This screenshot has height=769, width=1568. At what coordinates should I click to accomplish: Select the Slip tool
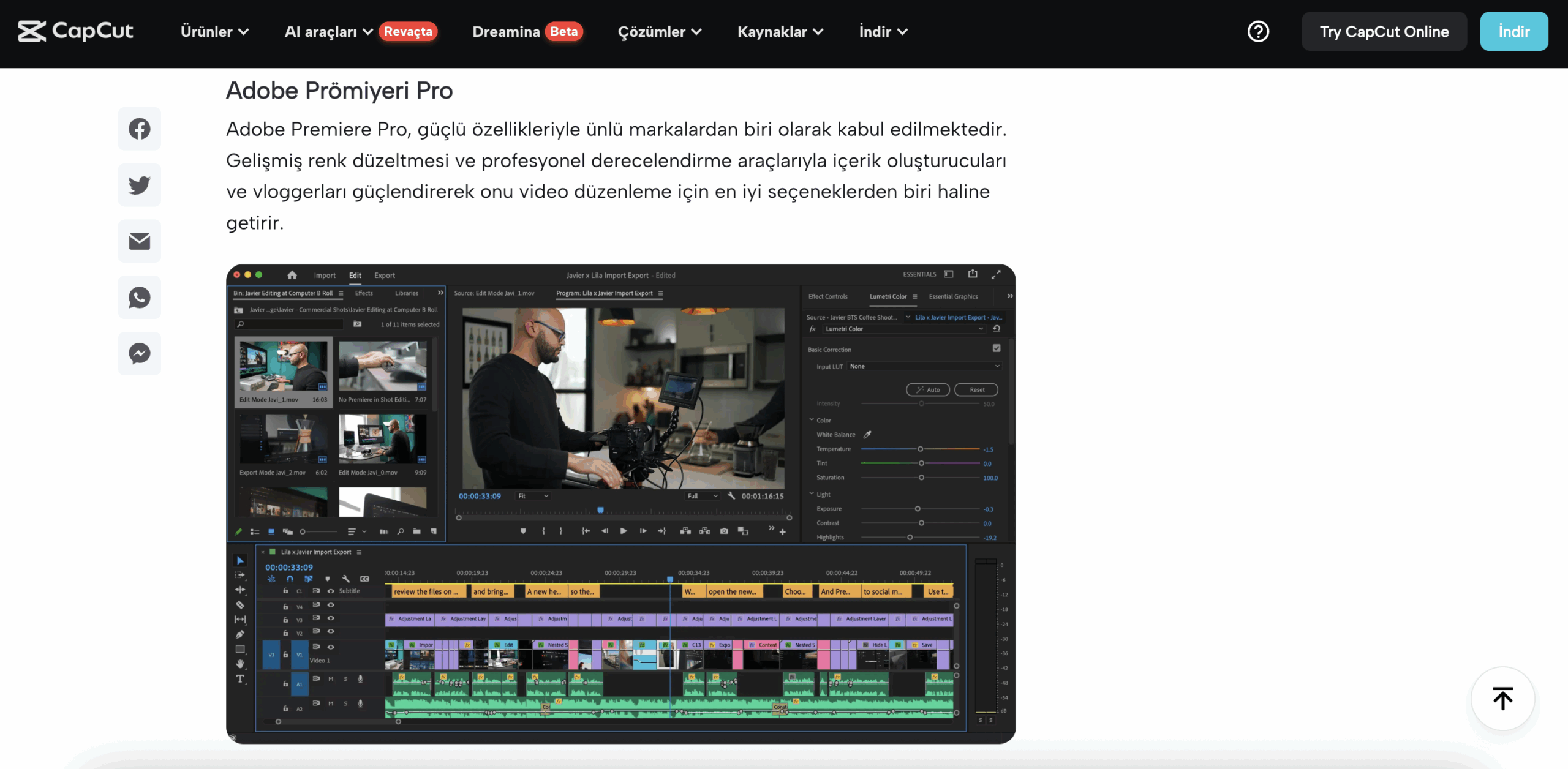[x=240, y=619]
